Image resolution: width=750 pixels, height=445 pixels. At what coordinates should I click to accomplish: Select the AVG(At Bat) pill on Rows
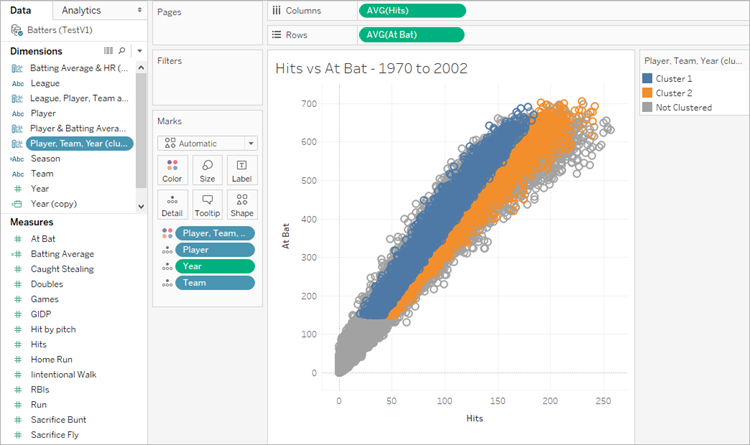click(x=411, y=34)
